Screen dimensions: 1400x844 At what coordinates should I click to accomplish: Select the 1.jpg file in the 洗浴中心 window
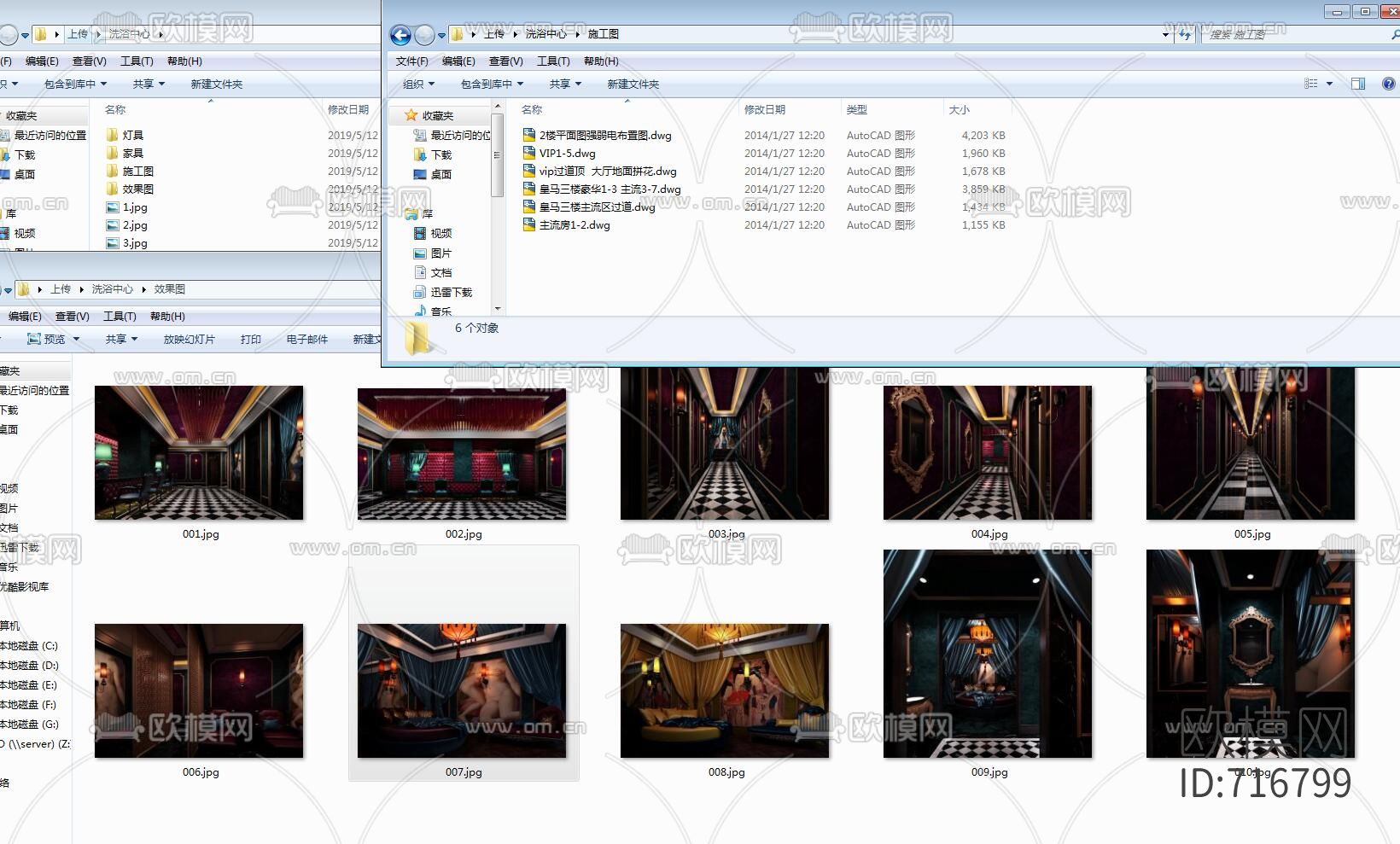coord(126,207)
